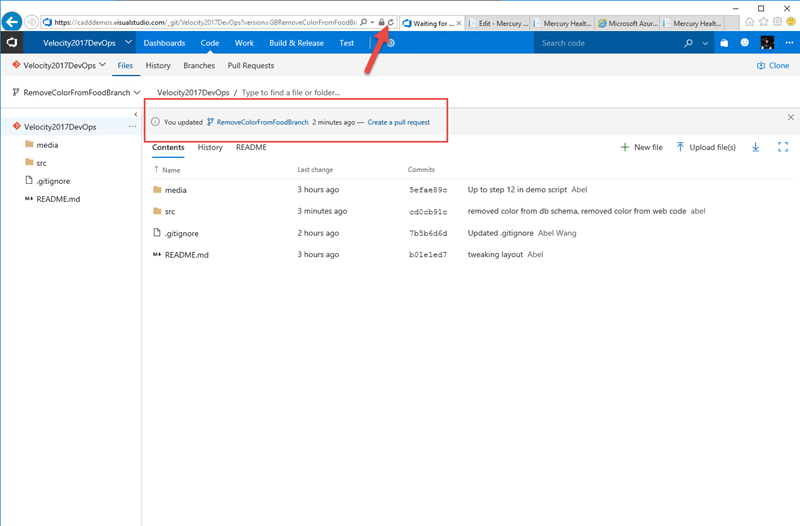This screenshot has width=800, height=526.
Task: Open the shopping bag marketplace icon
Action: (x=724, y=43)
